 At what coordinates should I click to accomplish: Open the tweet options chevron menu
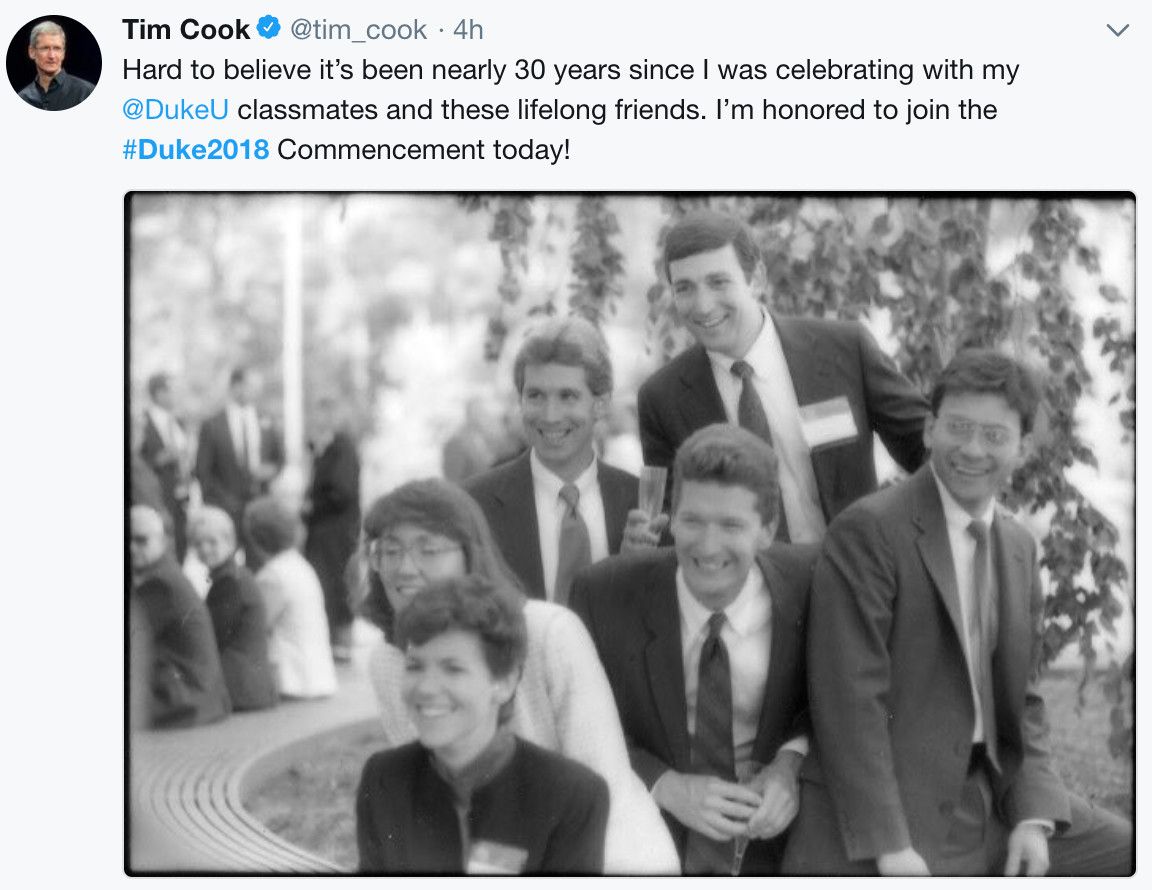(x=1117, y=31)
